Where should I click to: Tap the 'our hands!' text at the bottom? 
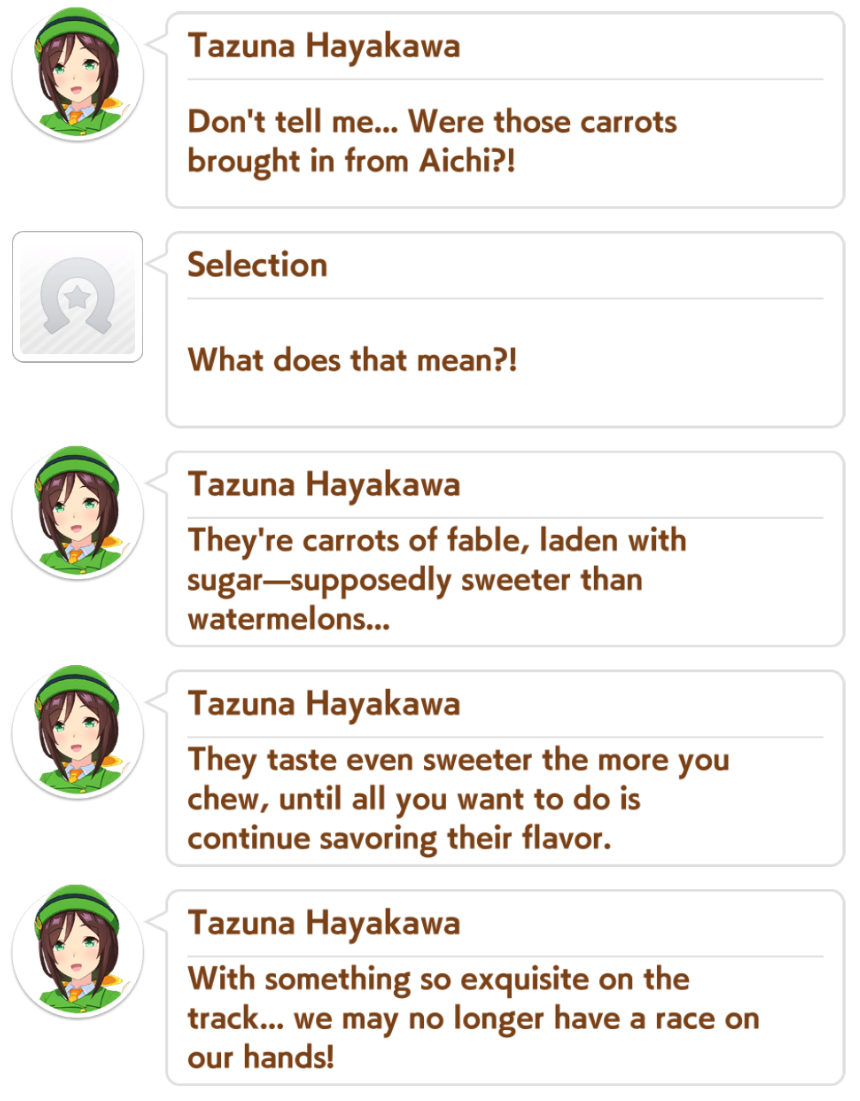point(260,1057)
